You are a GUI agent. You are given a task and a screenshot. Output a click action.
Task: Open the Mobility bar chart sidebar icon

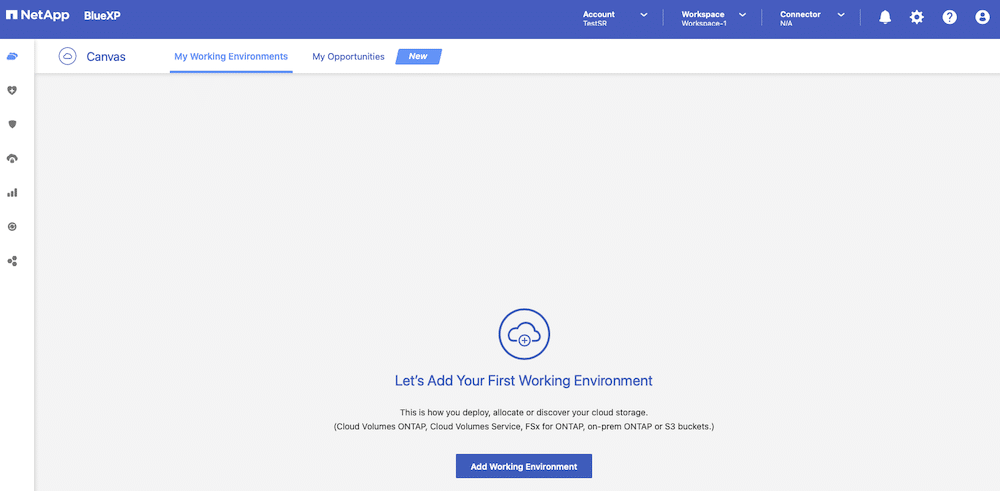[12, 192]
